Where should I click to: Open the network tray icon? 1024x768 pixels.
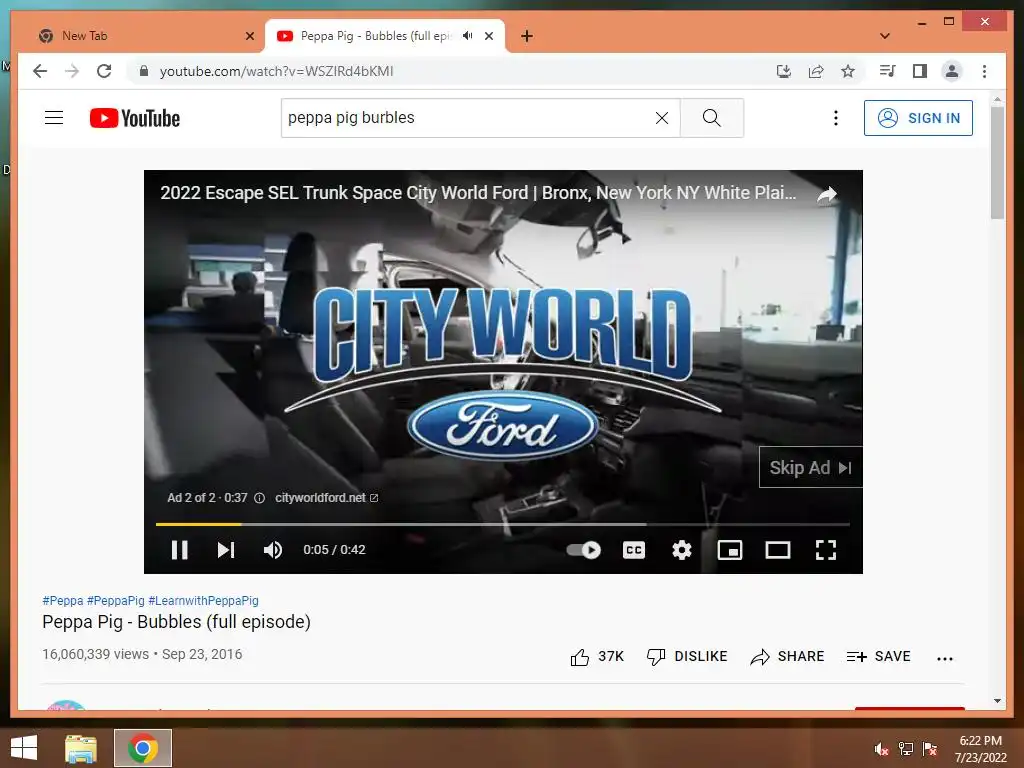[x=906, y=749]
